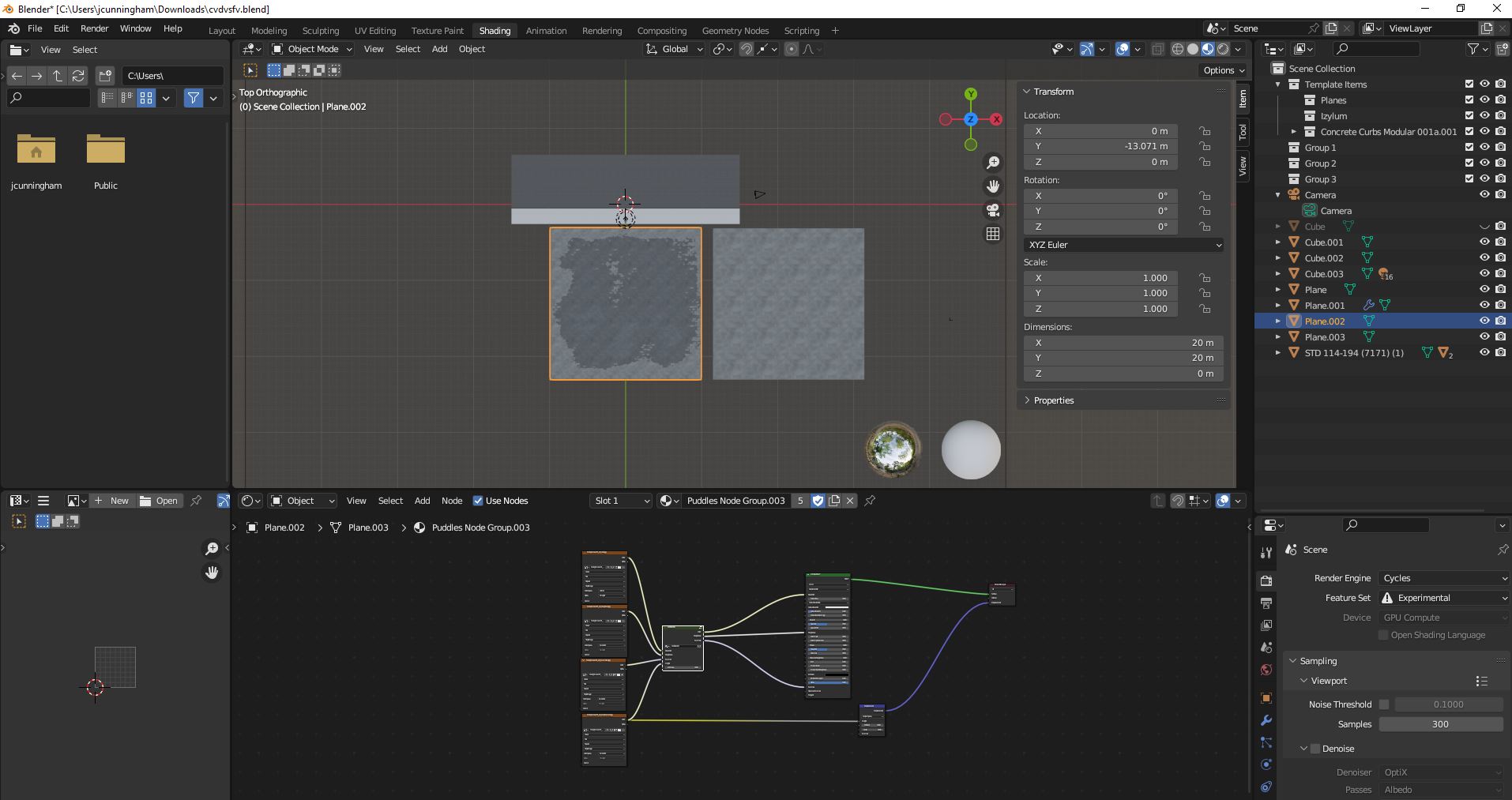
Task: Open Render Engine Cycles dropdown
Action: tap(1444, 578)
